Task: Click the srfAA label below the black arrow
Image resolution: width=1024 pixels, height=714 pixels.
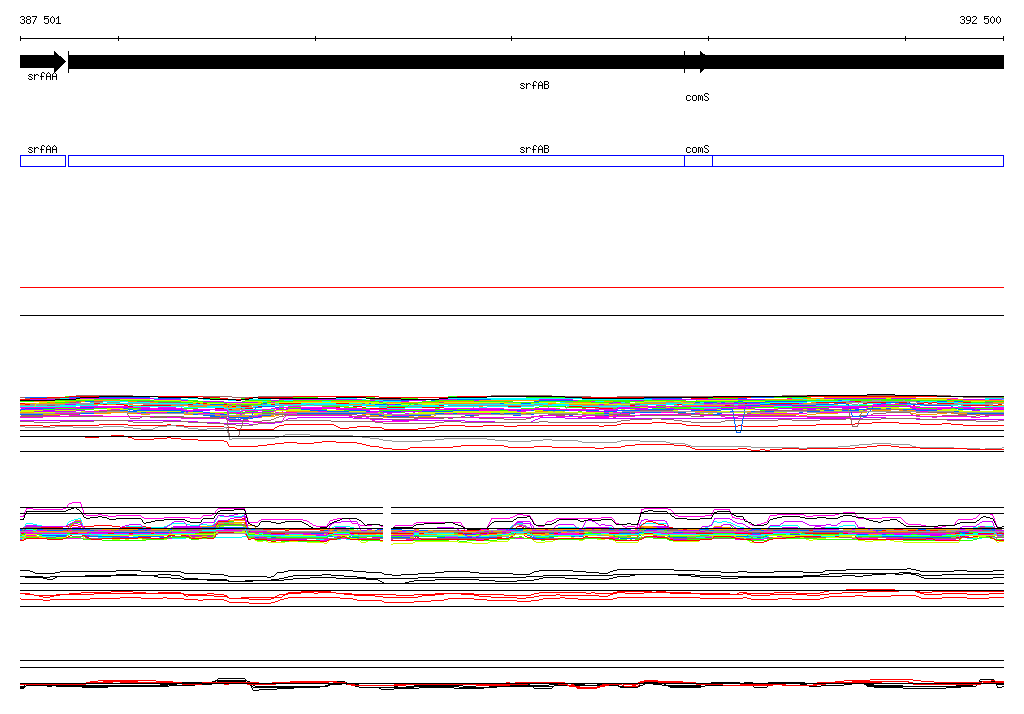Action: (42, 77)
